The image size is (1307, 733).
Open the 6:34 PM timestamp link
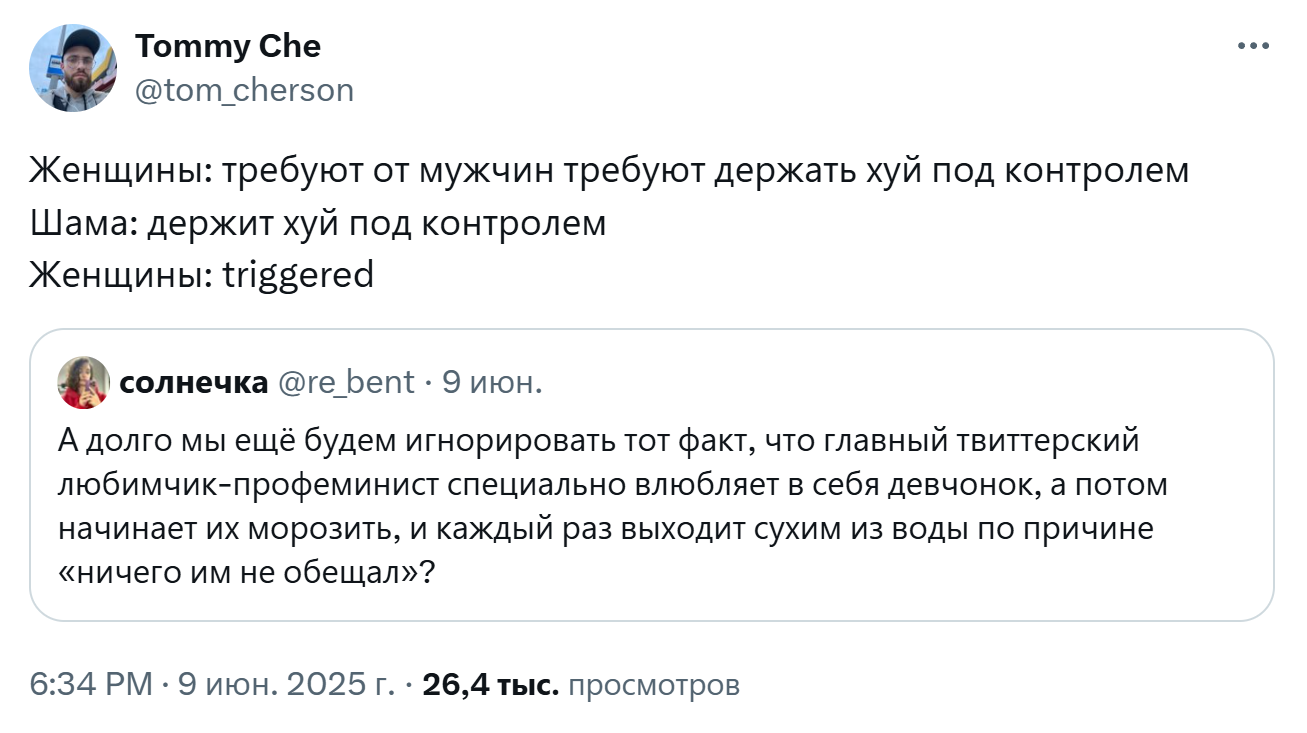pos(91,685)
